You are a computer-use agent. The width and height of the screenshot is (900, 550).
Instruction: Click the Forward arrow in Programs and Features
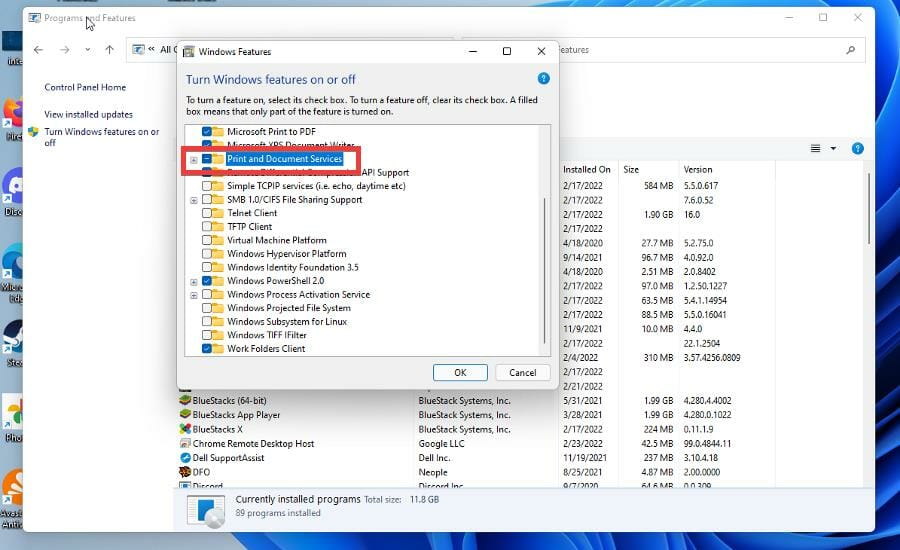(x=64, y=50)
